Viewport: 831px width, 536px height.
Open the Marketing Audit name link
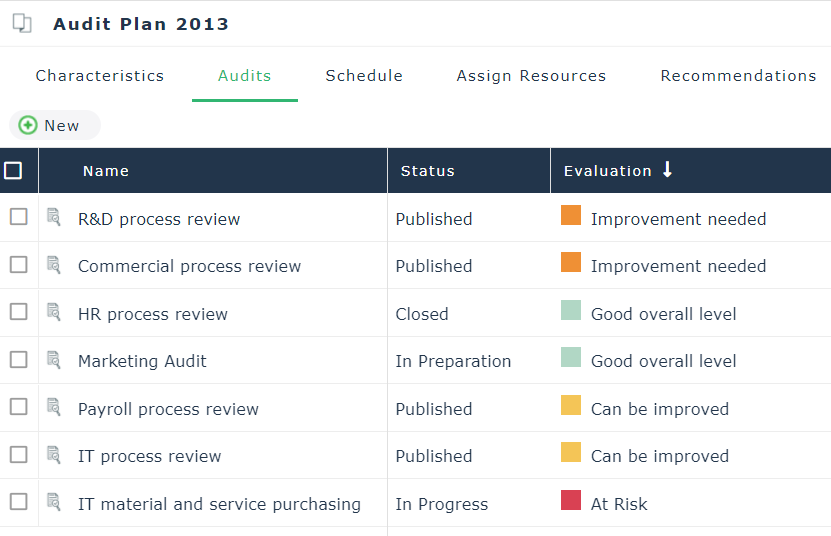[x=142, y=361]
